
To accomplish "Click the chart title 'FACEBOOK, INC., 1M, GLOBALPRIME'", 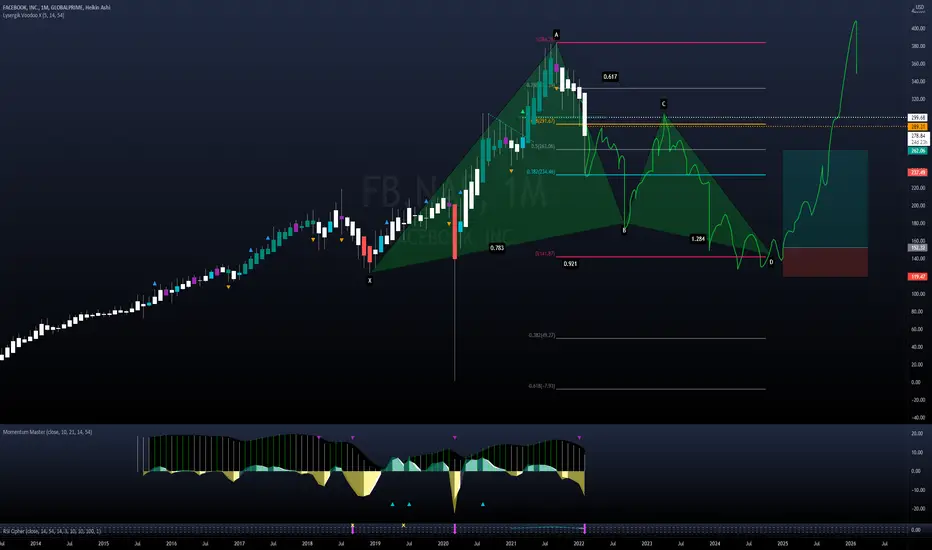I will pos(43,7).
